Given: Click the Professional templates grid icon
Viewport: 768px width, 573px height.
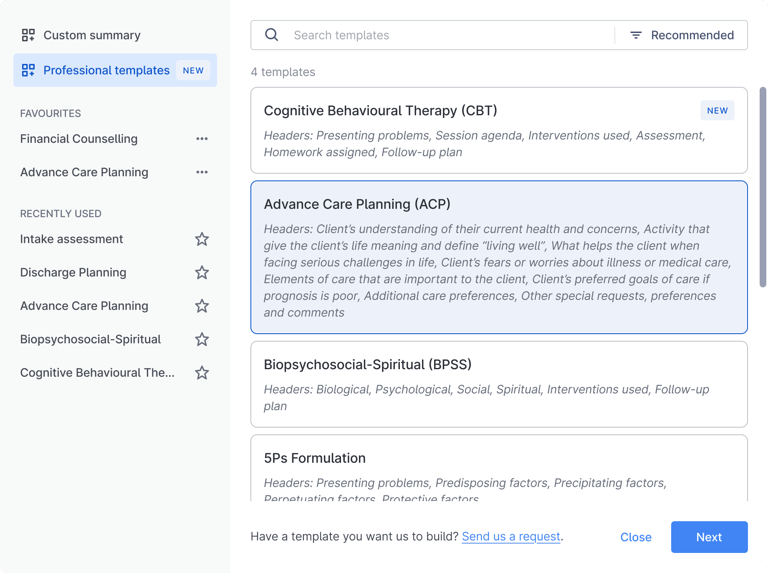Looking at the screenshot, I should coord(28,70).
